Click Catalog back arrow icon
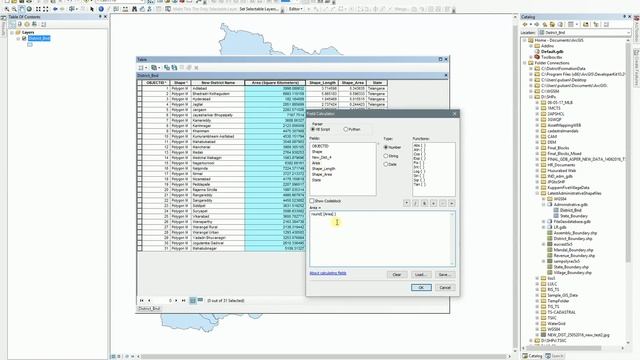 pos(524,24)
